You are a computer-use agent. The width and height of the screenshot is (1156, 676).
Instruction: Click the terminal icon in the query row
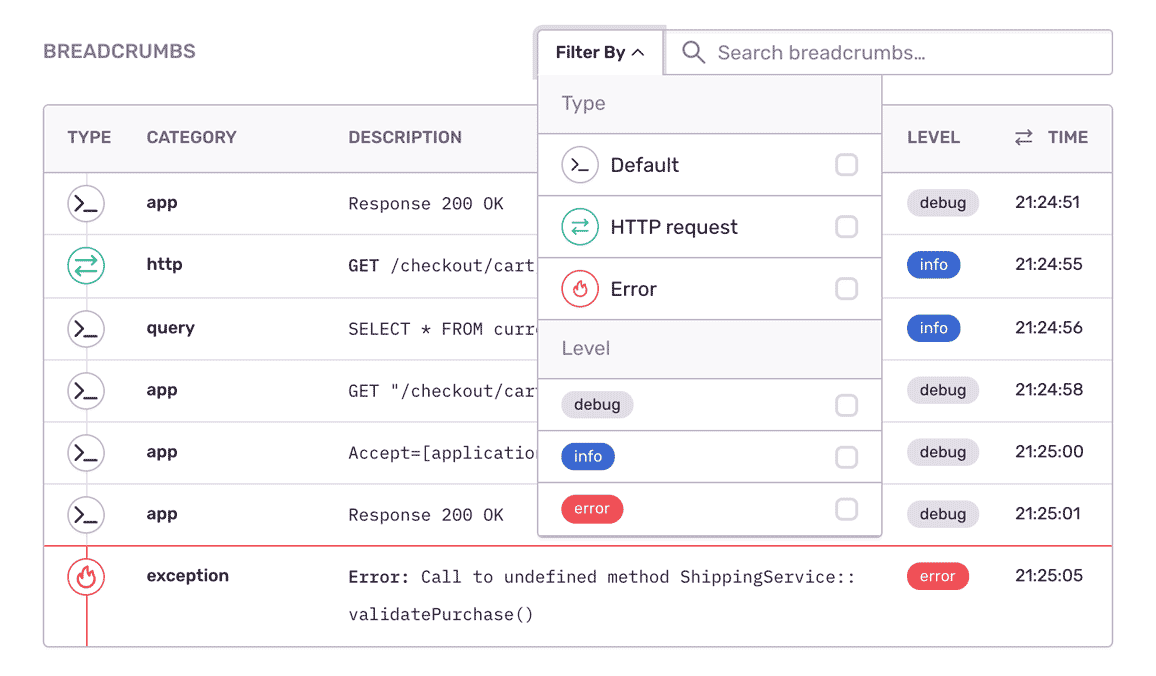(86, 328)
